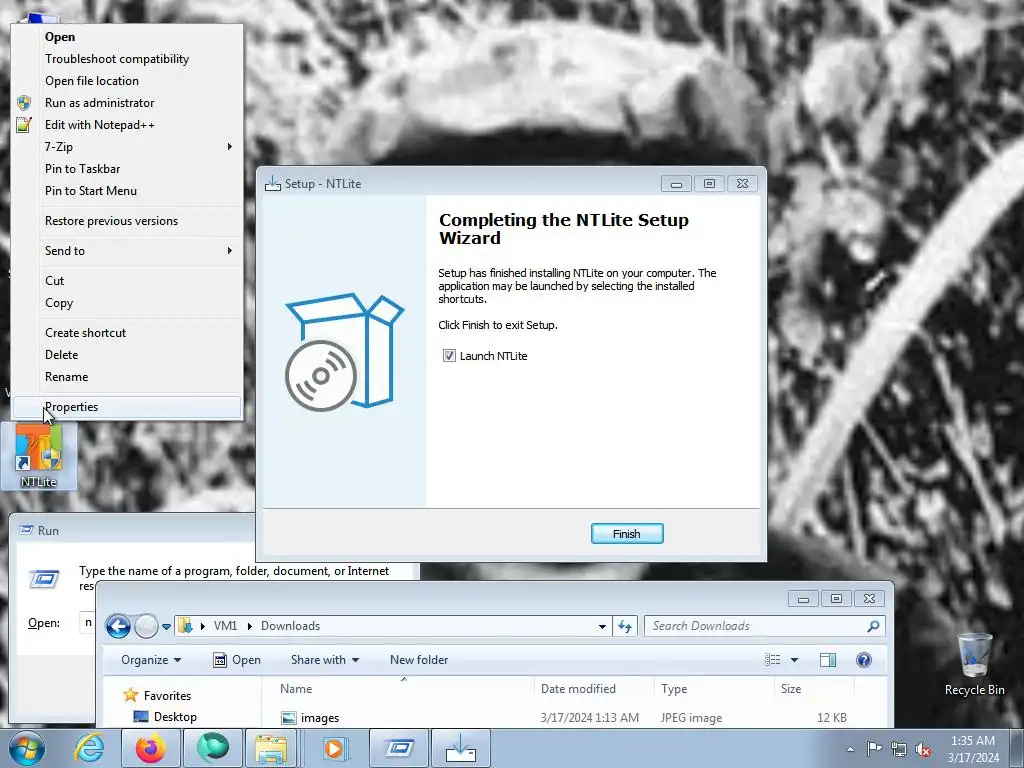Select Pin to Taskbar
Screen dimensions: 1024x768
click(x=127, y=168)
